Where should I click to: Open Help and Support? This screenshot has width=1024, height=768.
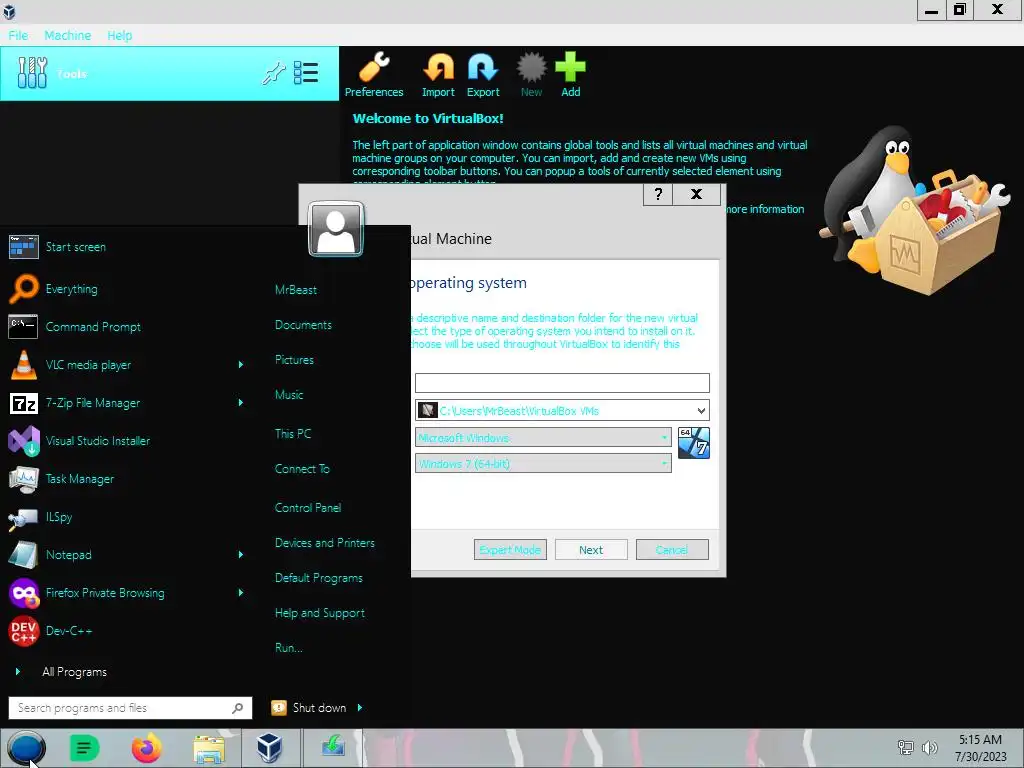click(319, 613)
